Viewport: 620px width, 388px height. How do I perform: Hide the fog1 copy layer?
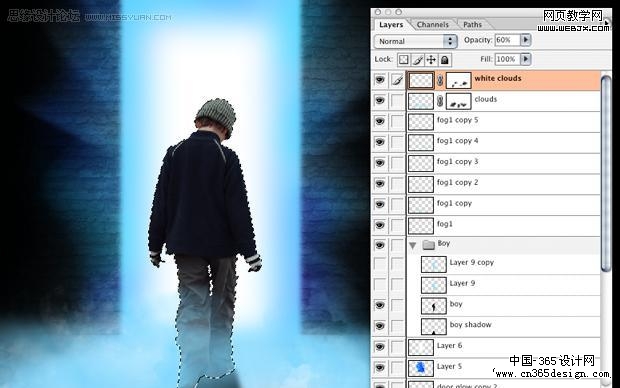point(380,204)
